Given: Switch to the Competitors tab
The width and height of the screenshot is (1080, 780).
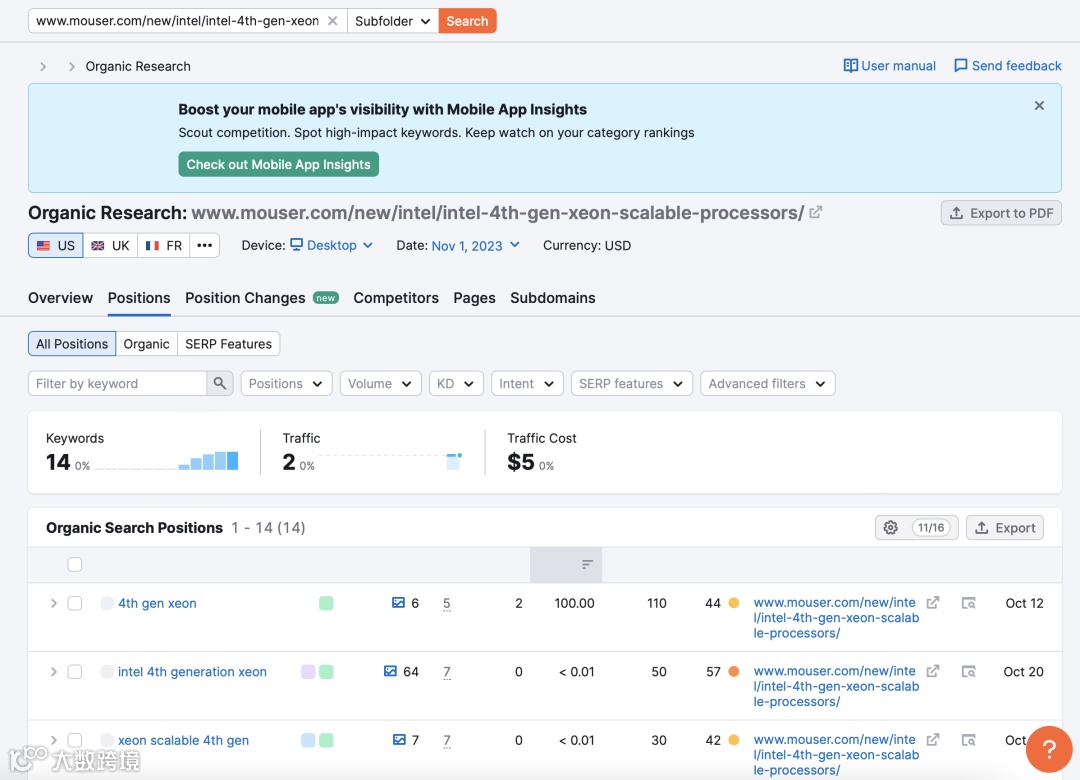Looking at the screenshot, I should tap(396, 298).
